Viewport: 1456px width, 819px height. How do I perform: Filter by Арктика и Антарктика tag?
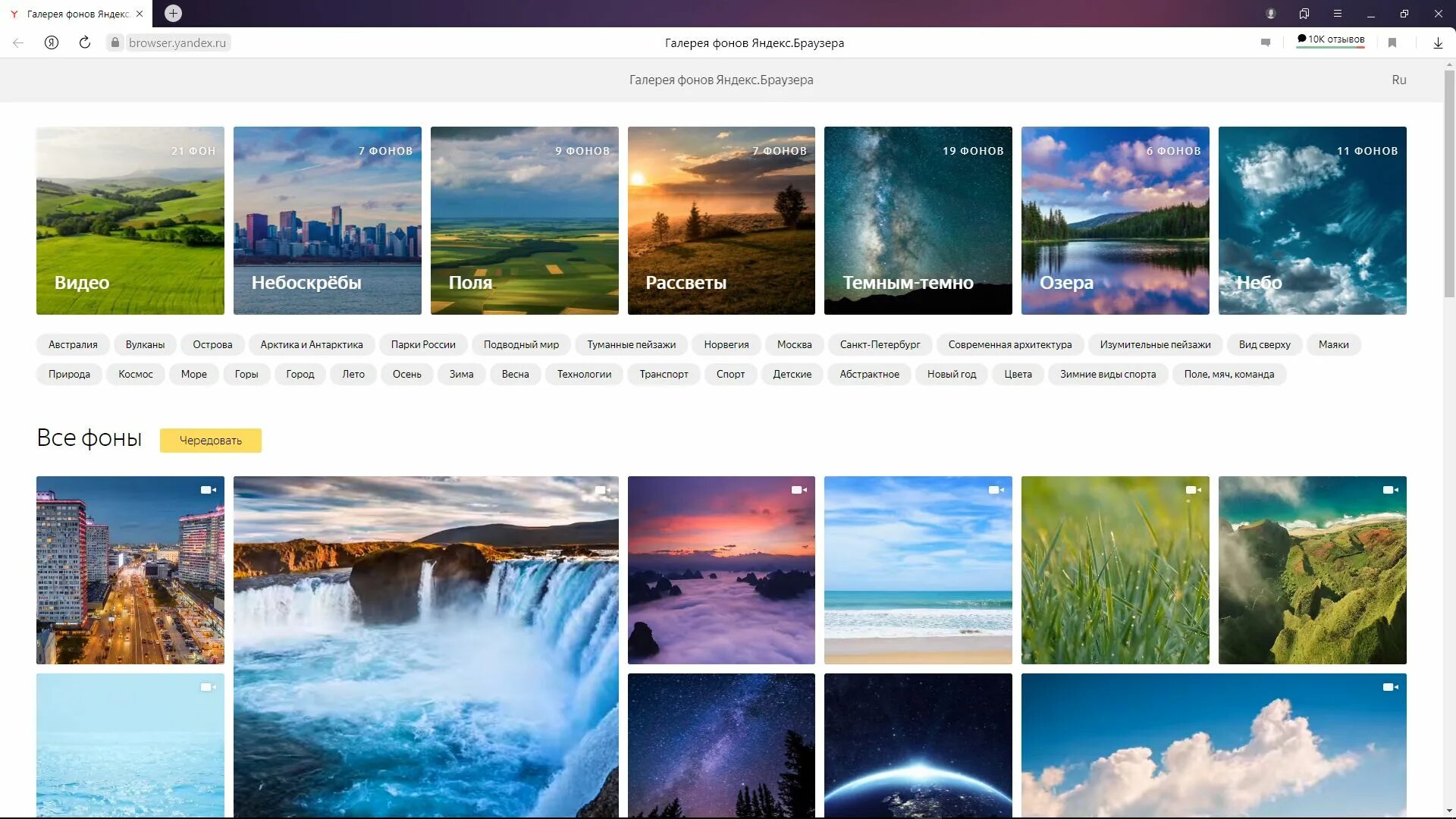click(x=312, y=344)
